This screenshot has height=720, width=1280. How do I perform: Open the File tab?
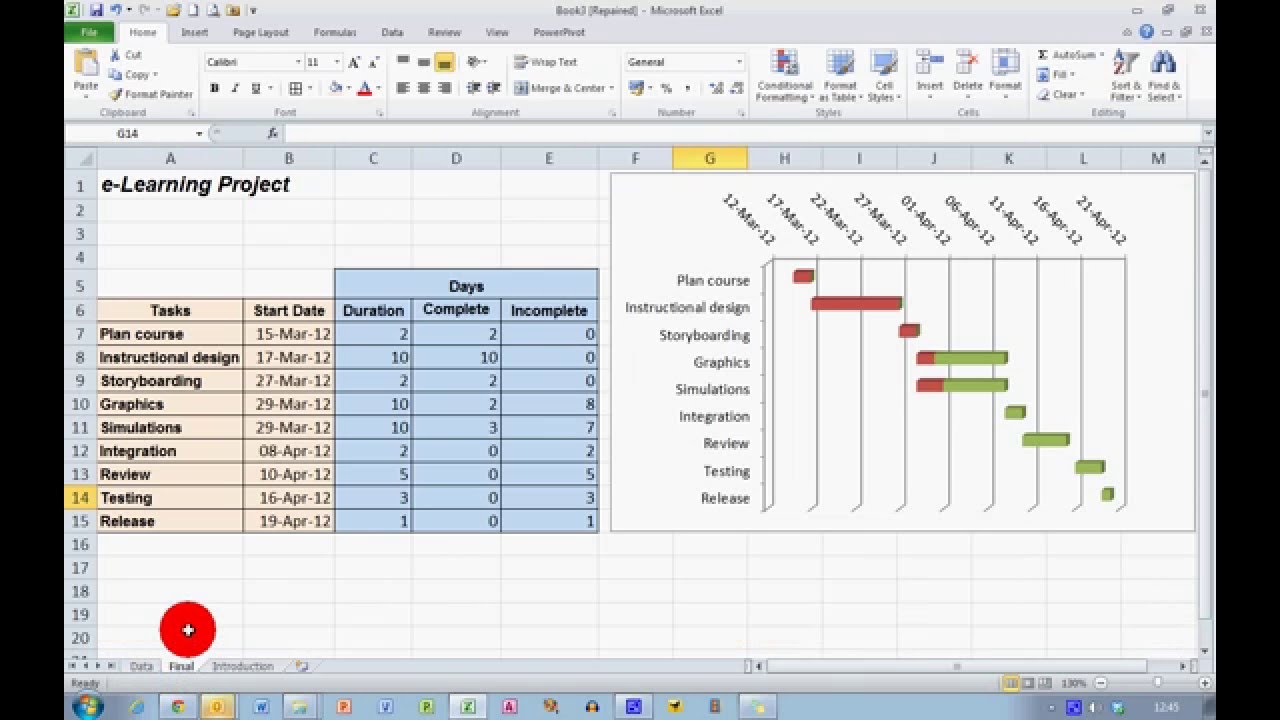[x=89, y=32]
